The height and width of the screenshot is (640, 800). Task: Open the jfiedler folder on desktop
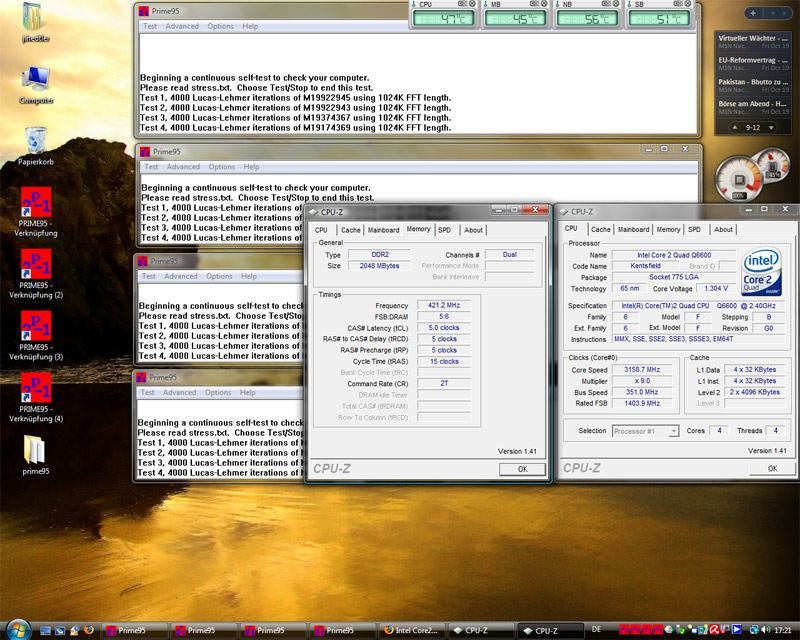tap(34, 23)
